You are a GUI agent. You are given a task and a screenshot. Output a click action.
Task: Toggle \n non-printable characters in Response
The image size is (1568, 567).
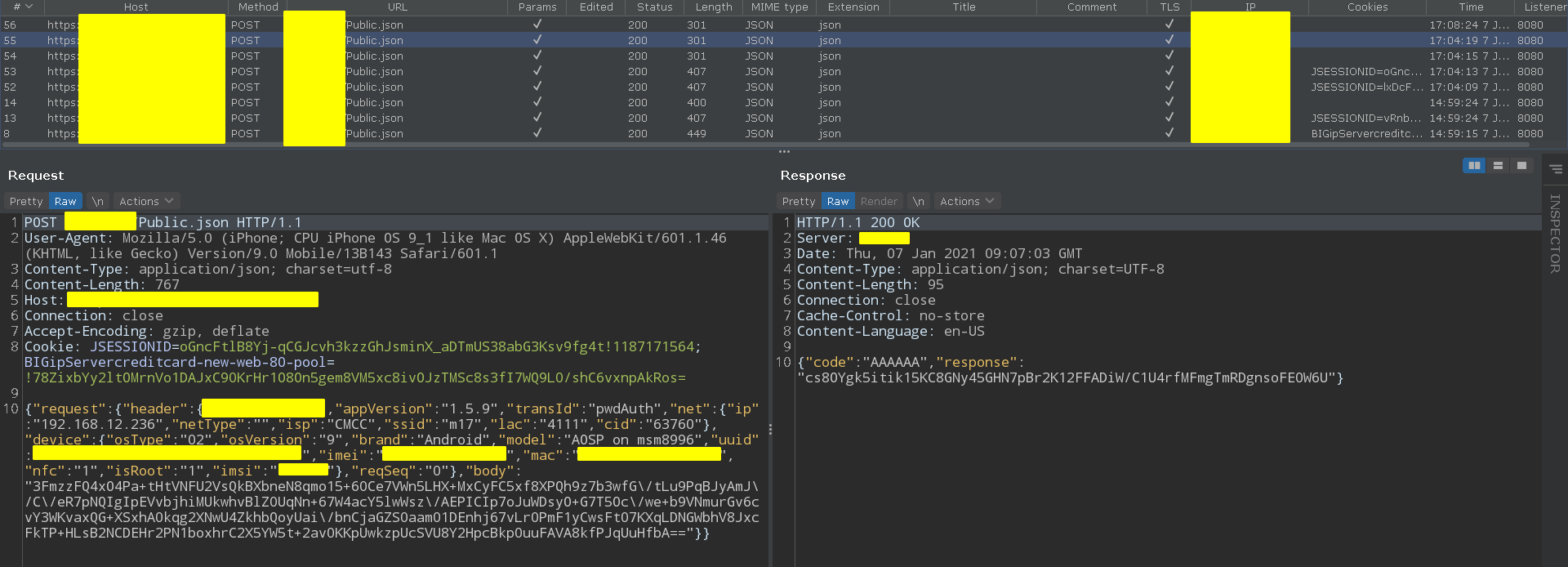coord(919,201)
